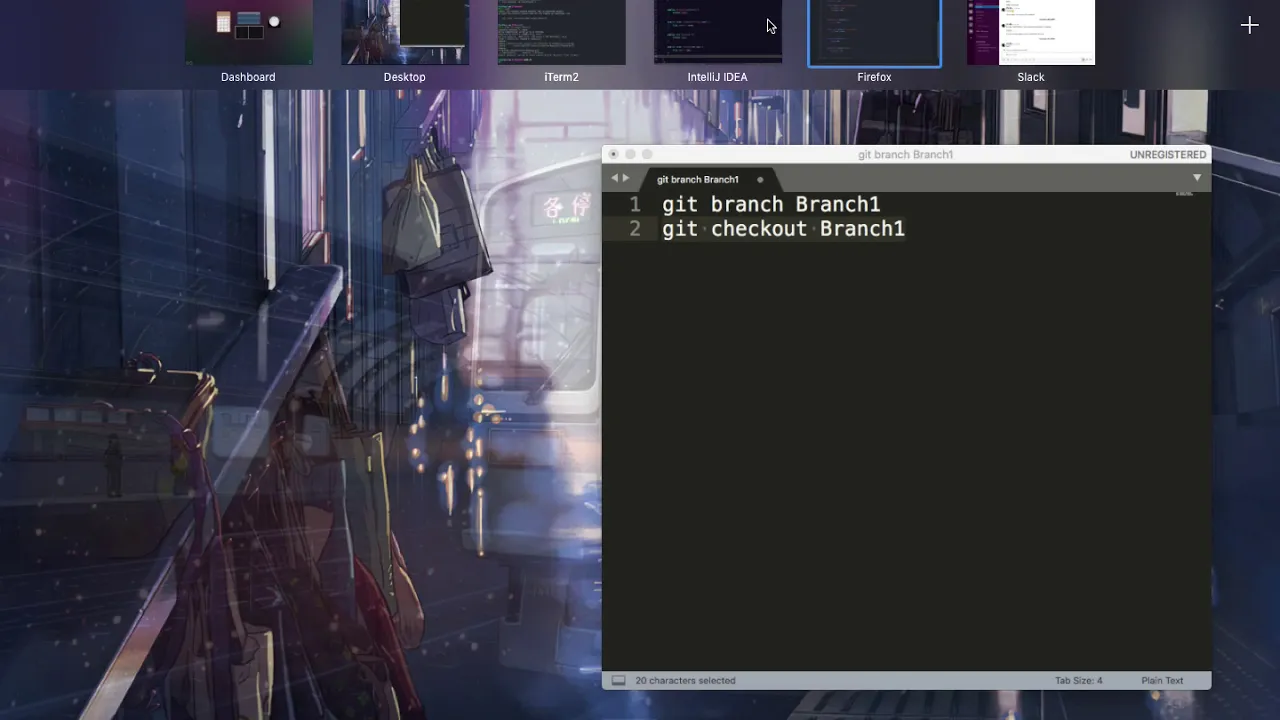
Task: Select the Firefox space thumbnail
Action: [x=874, y=32]
